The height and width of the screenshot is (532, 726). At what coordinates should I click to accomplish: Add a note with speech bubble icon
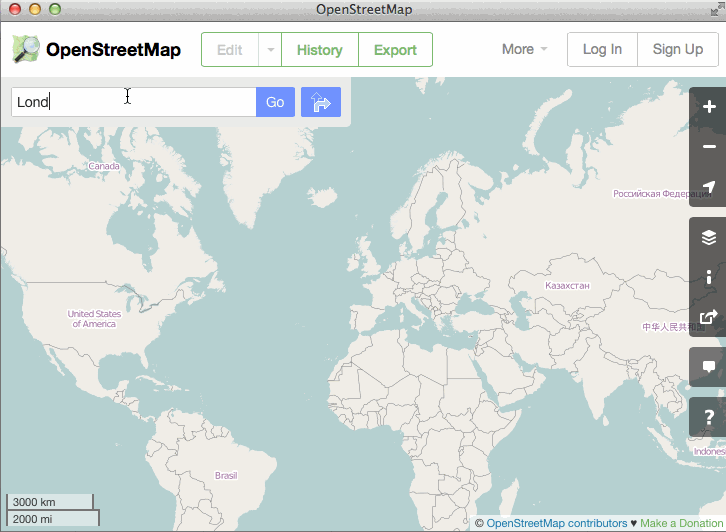709,367
